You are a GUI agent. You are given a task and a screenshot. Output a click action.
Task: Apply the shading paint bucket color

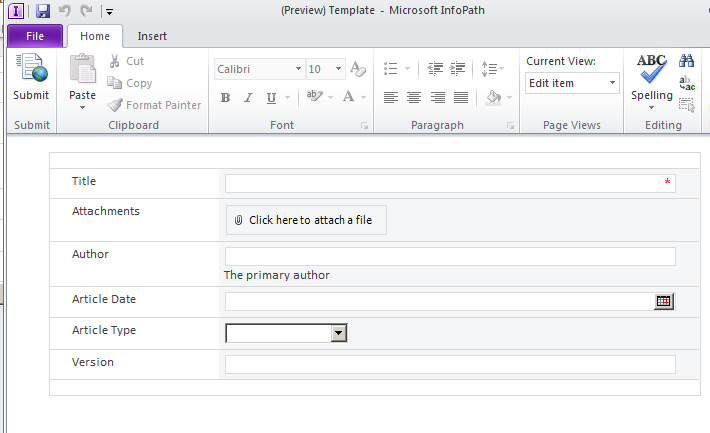coord(494,97)
